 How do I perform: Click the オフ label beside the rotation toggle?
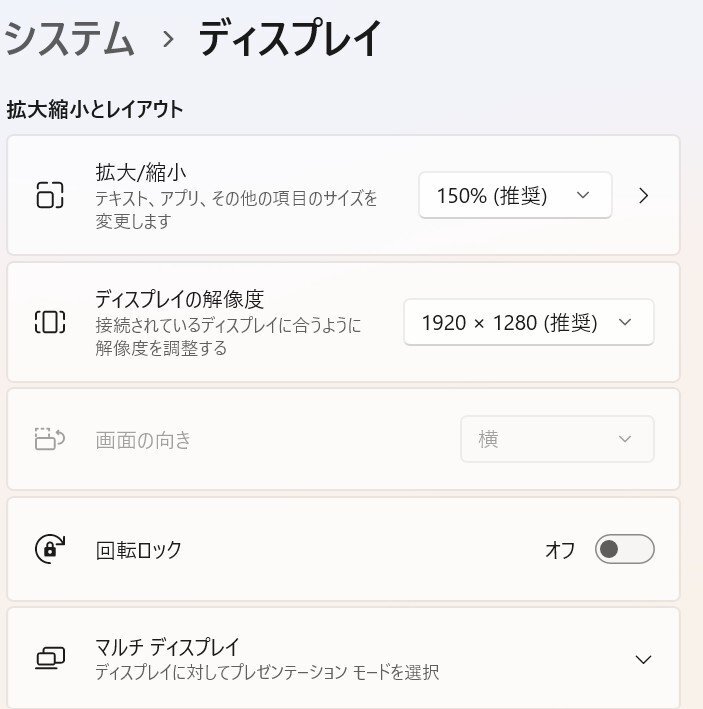[560, 549]
